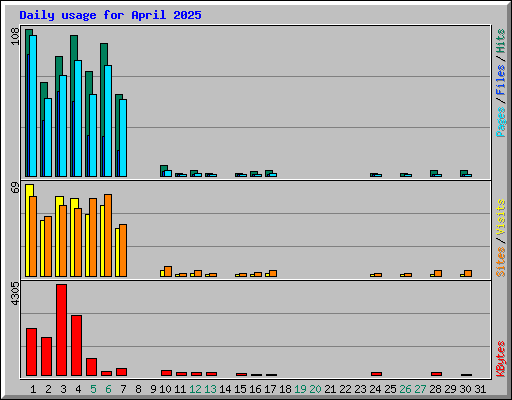512x400 pixels.
Task: Select the red KBytes bar for day 3
Action: click(61, 330)
